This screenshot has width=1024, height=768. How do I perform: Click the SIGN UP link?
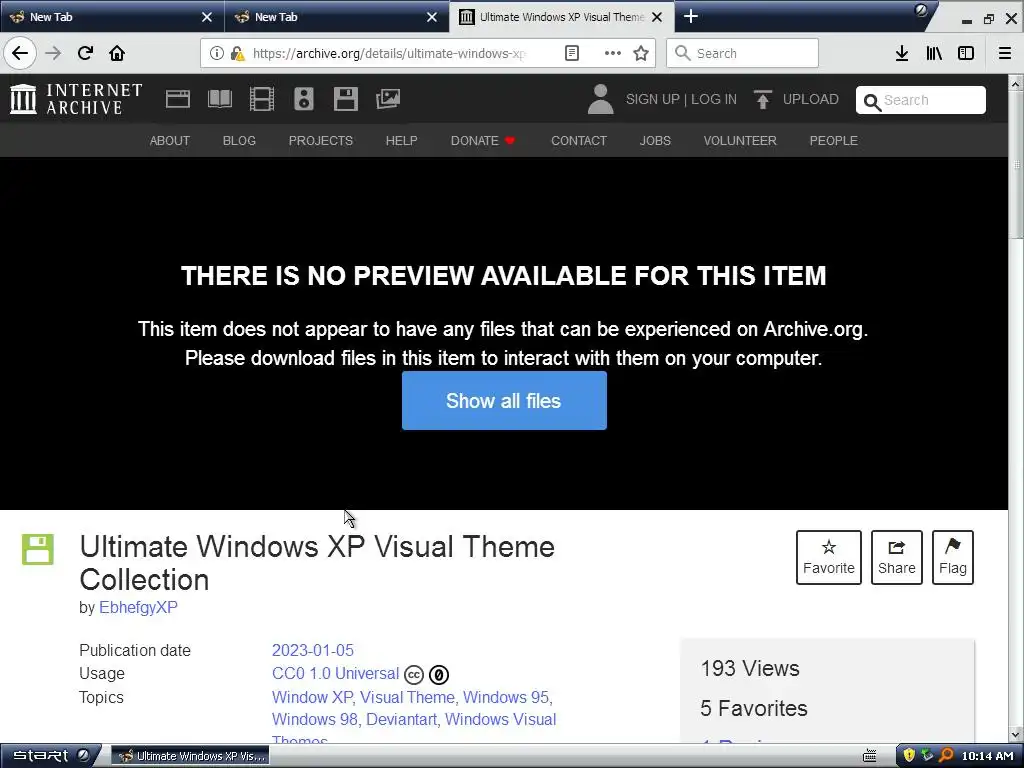click(x=652, y=99)
